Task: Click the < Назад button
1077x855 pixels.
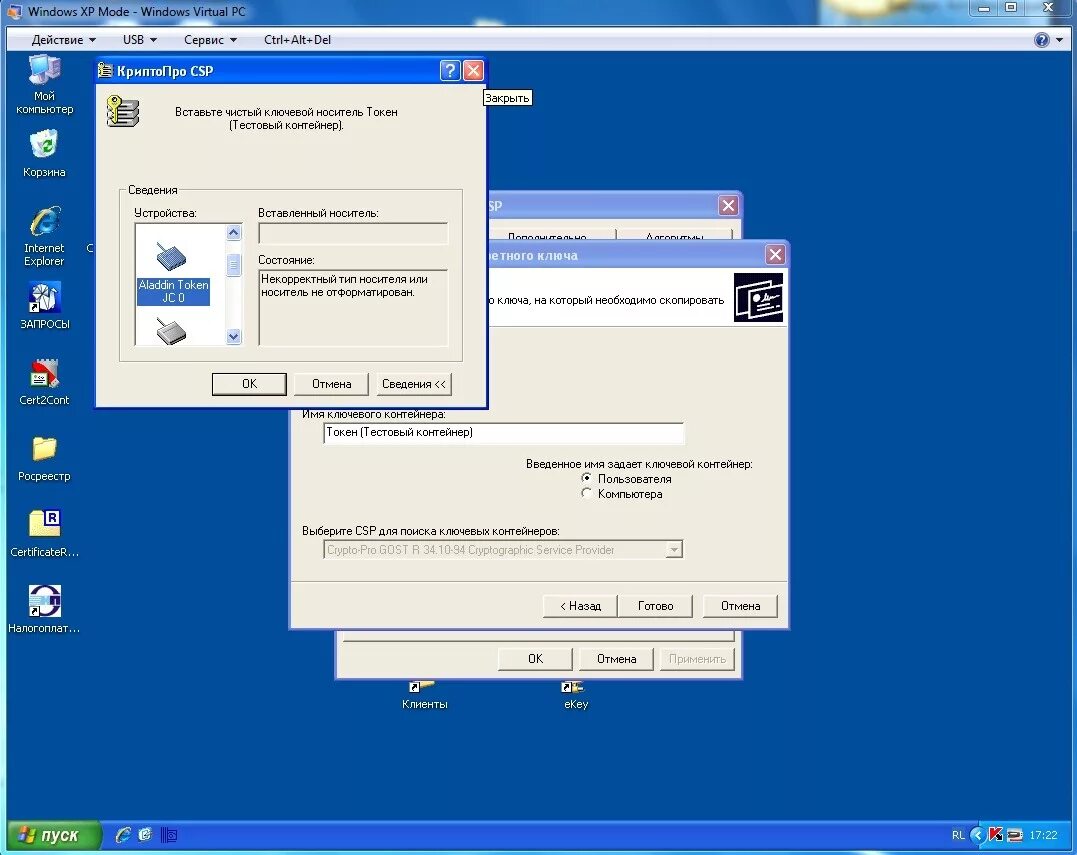Action: click(x=580, y=606)
